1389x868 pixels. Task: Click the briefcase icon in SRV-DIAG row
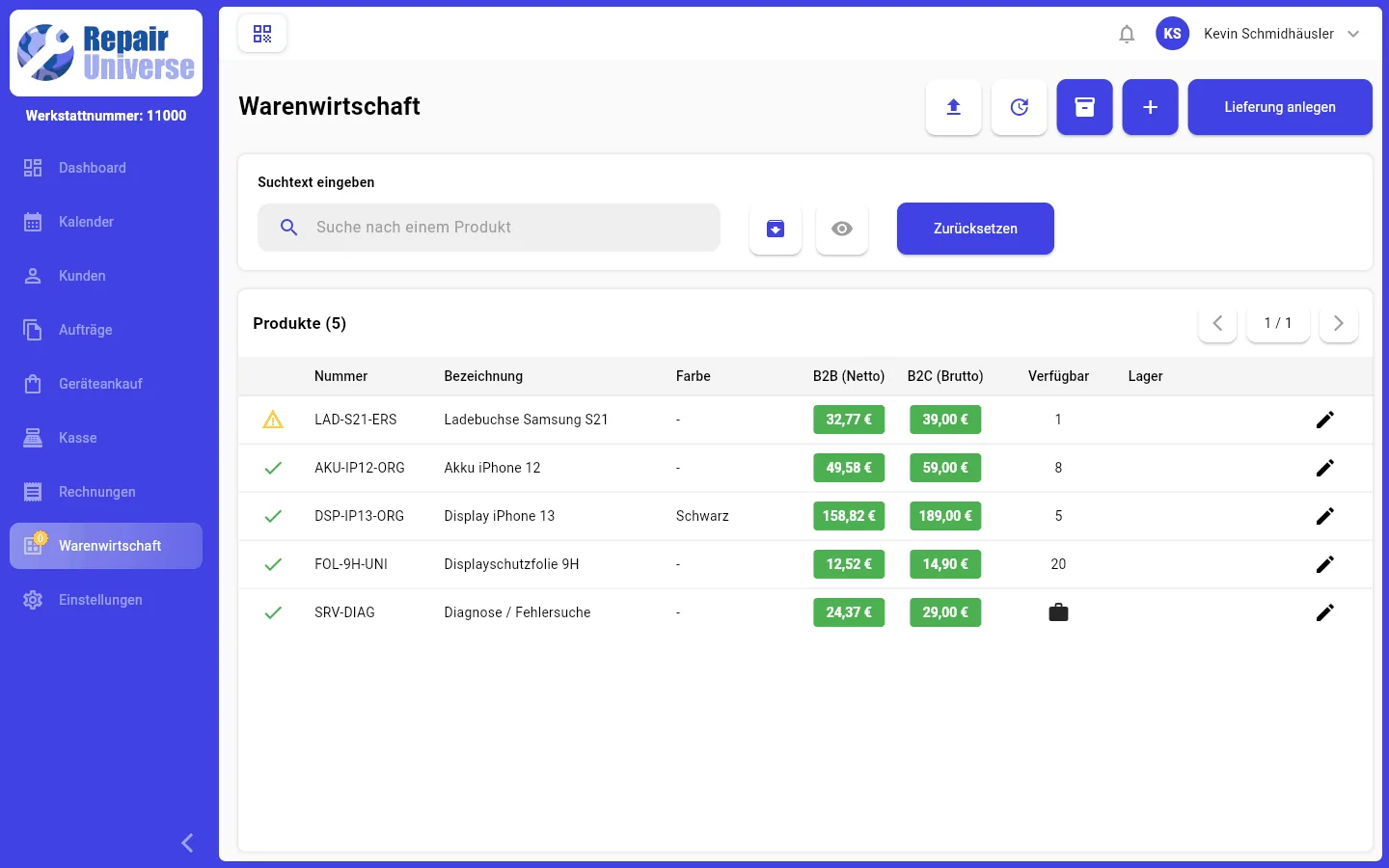coord(1058,612)
